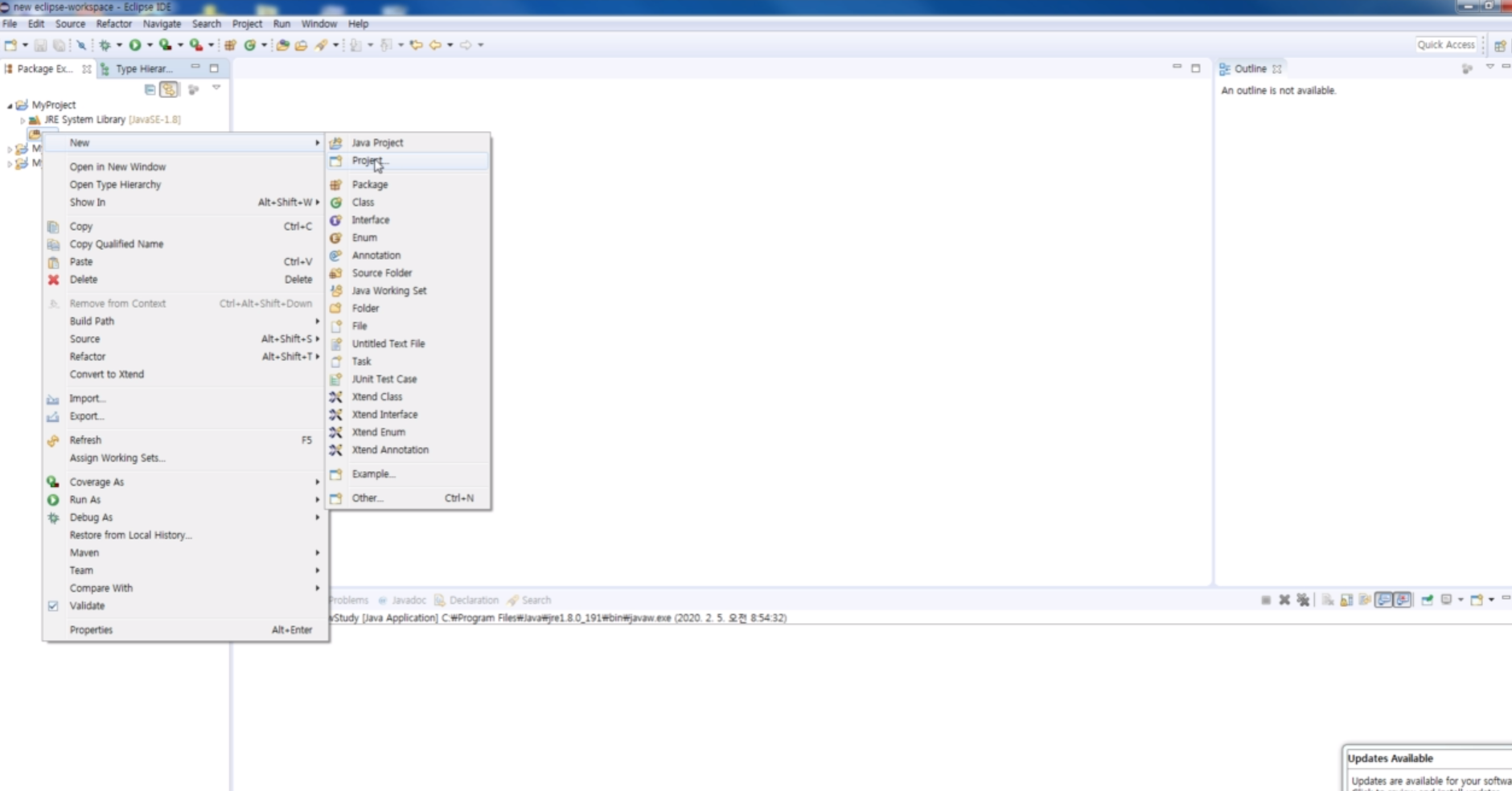Open the Navigate menu in menu bar
Screen dimensions: 1512x791
(162, 23)
